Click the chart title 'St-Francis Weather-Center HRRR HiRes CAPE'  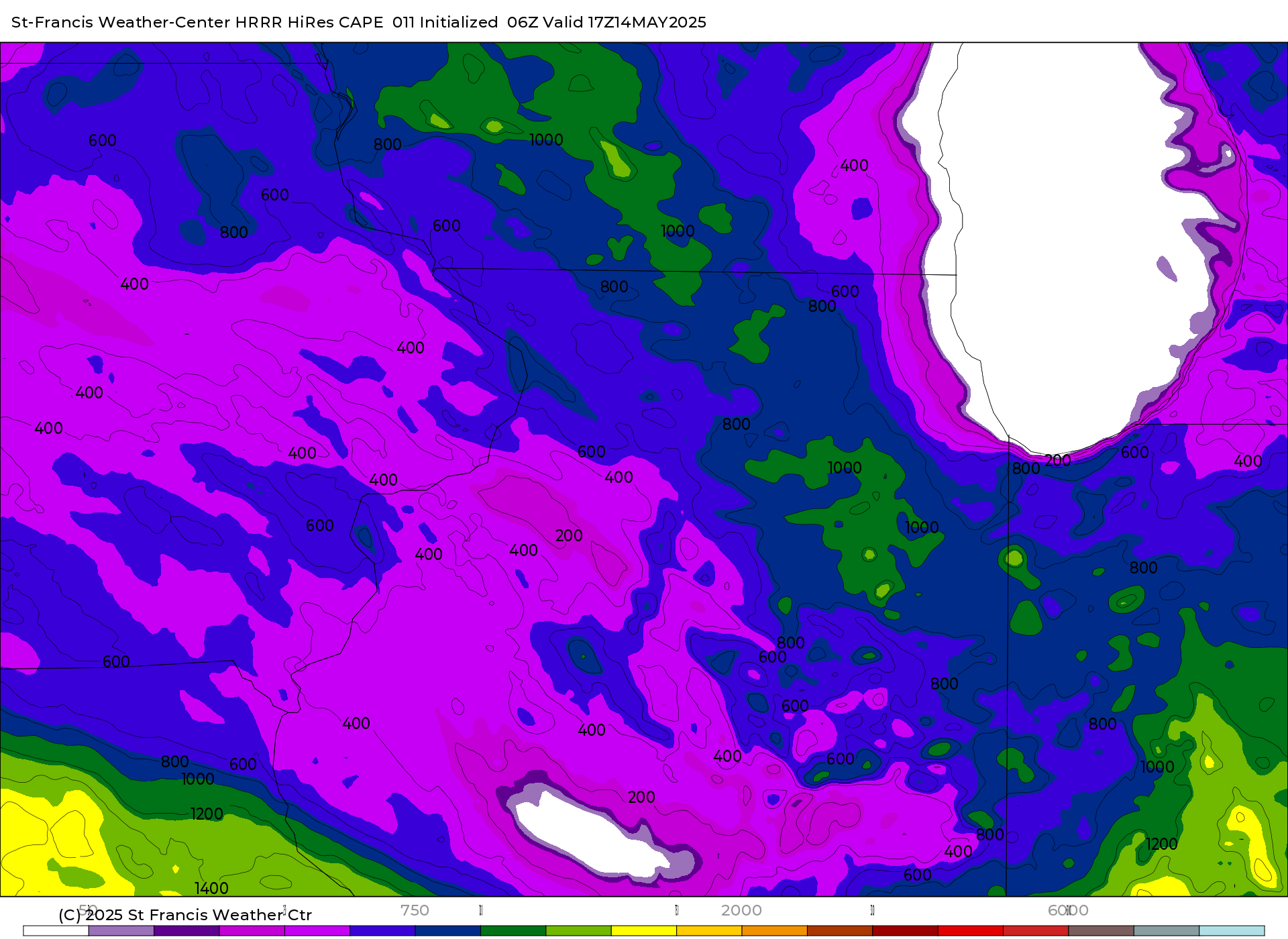(197, 22)
